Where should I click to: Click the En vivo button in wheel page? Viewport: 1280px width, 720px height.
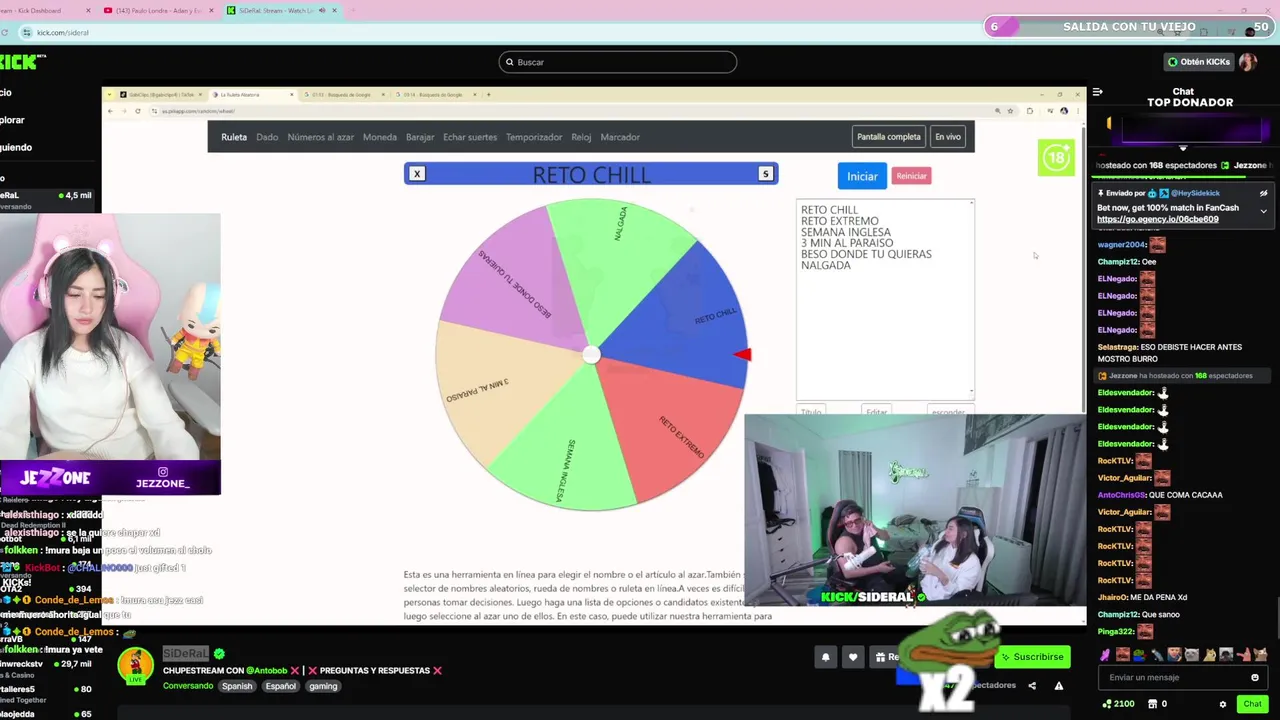[947, 137]
